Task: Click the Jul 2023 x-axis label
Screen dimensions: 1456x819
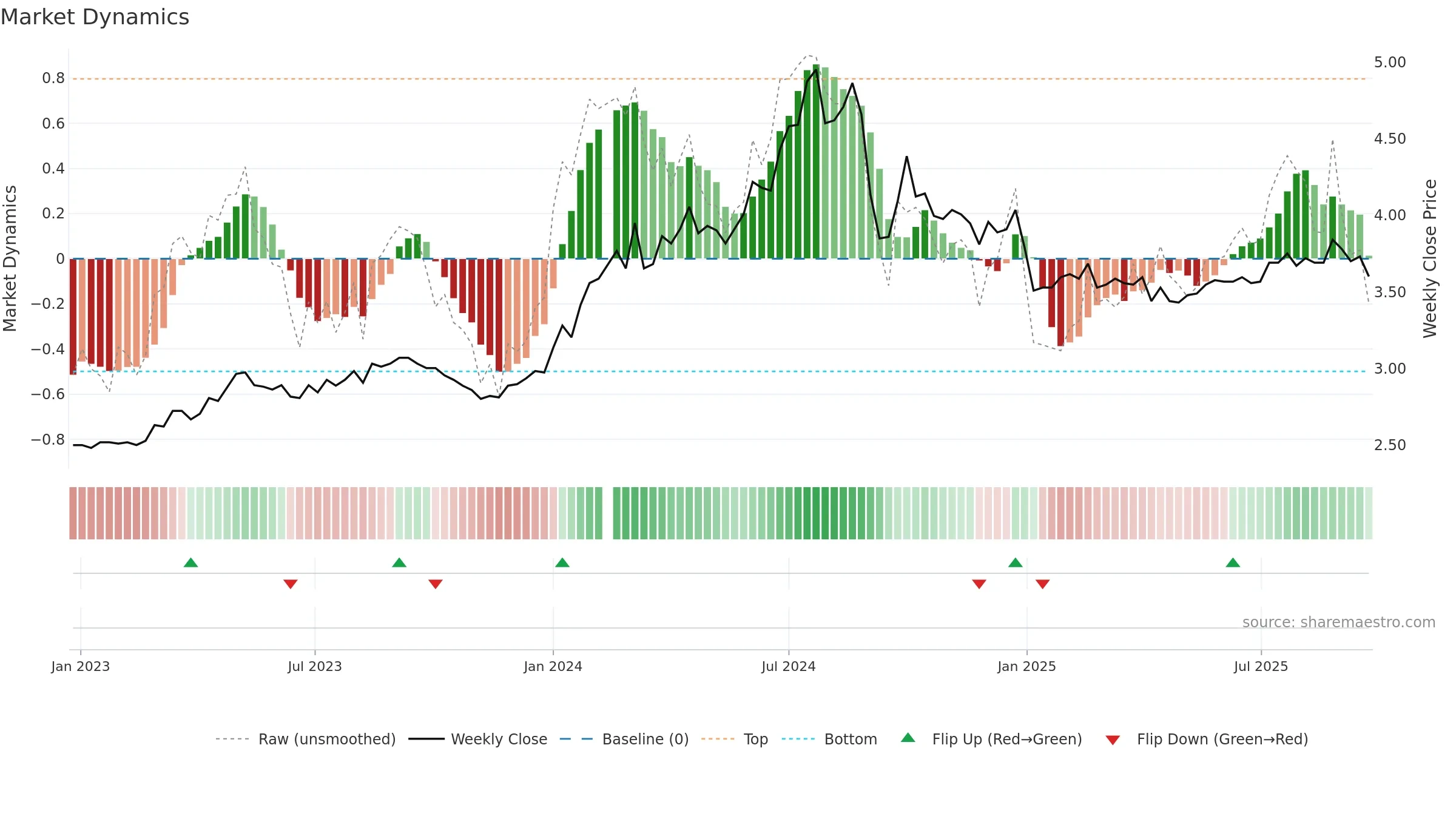Action: point(314,666)
